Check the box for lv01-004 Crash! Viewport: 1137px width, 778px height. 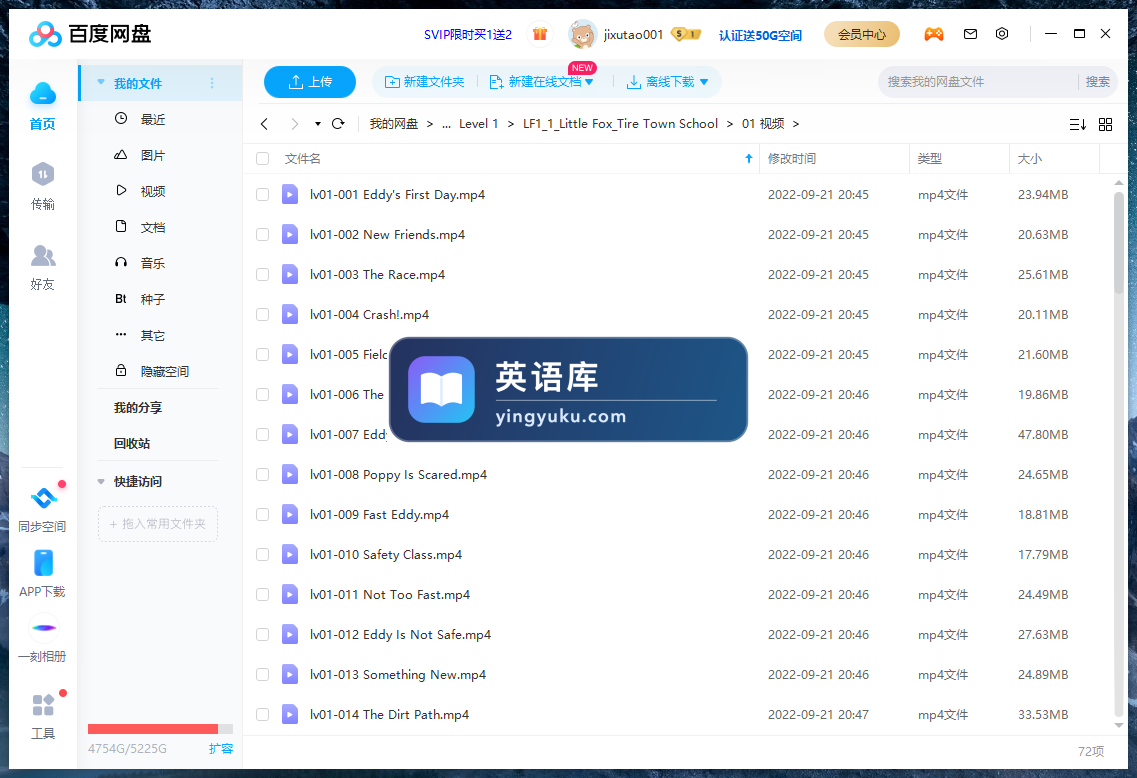click(x=262, y=315)
